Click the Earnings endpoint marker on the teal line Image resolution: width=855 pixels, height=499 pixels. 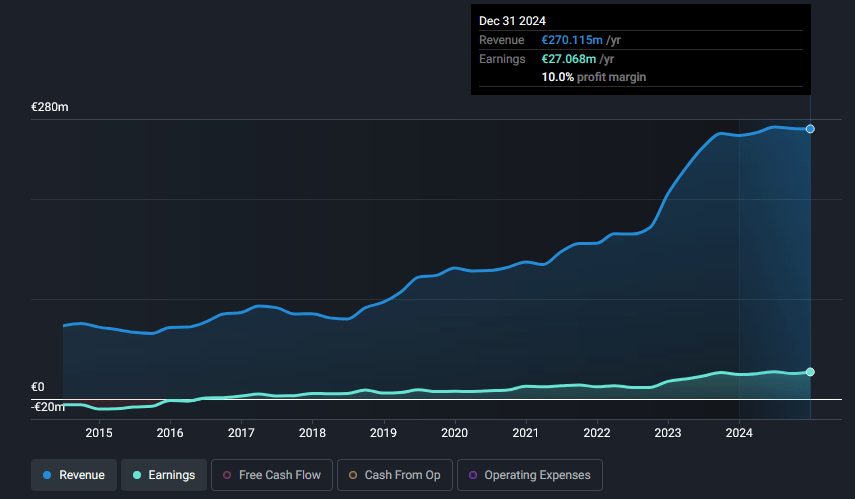tap(810, 372)
